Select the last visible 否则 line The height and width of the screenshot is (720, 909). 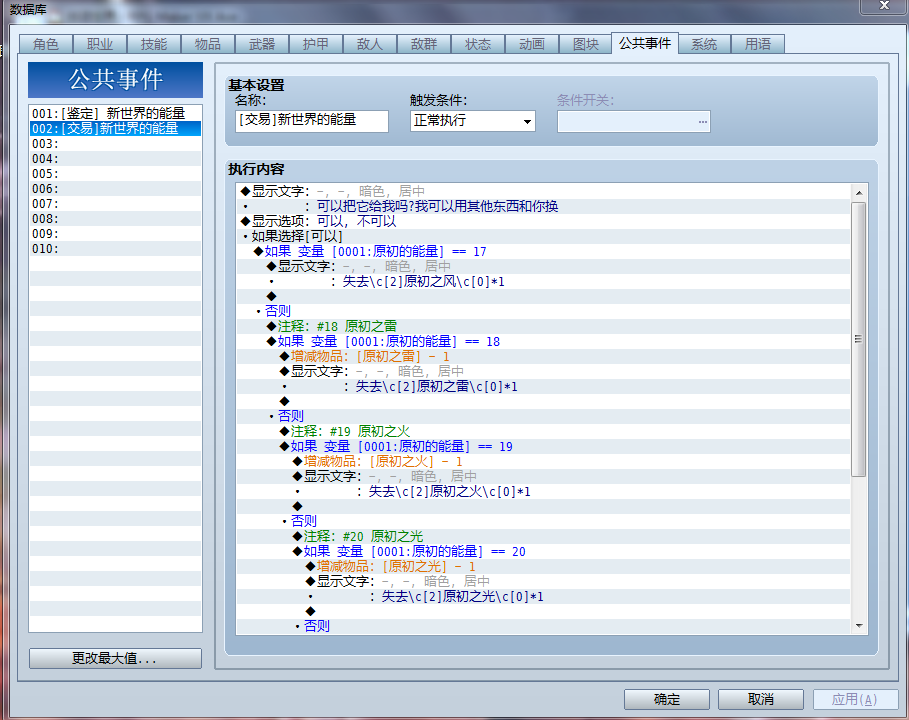[x=543, y=626]
